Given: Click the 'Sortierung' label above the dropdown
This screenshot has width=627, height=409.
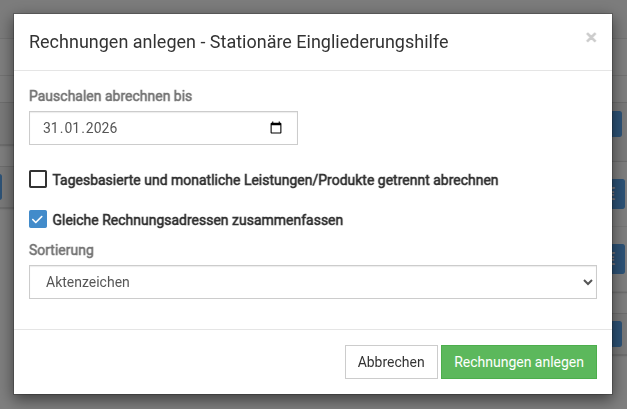Looking at the screenshot, I should (x=61, y=249).
